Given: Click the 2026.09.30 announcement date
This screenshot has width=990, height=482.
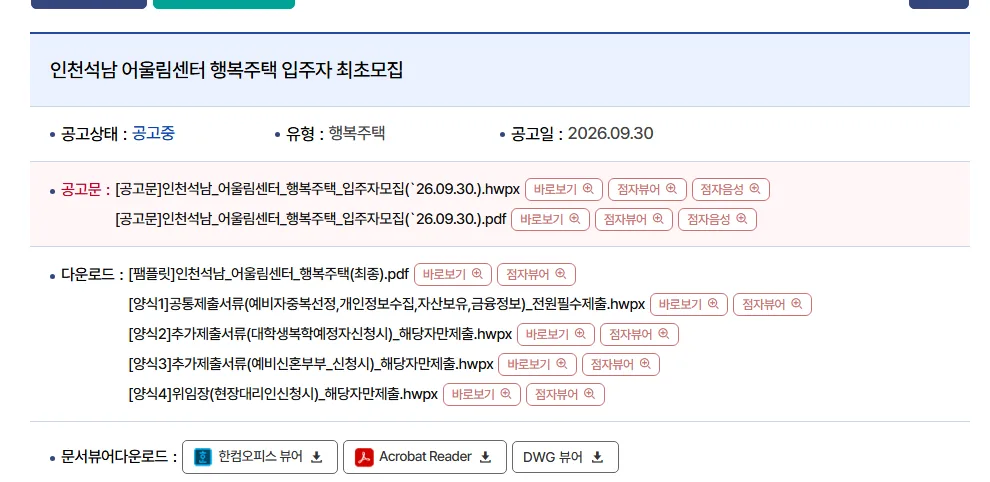Looking at the screenshot, I should 611,134.
